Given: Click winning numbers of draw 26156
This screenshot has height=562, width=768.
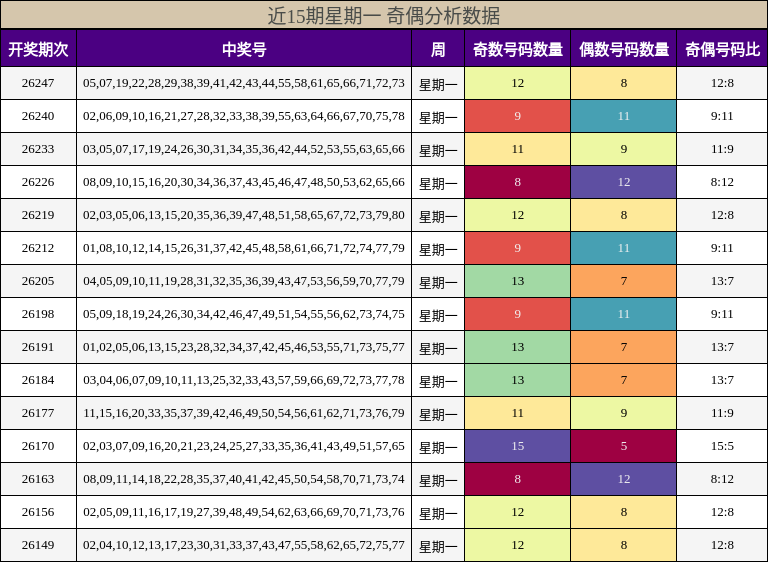Looking at the screenshot, I should pyautogui.click(x=244, y=513).
